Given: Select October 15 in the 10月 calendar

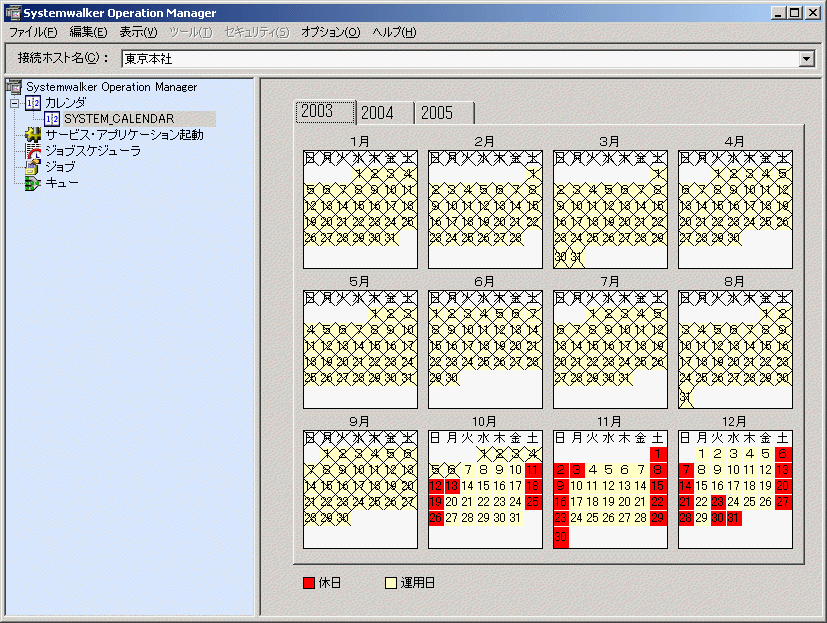Looking at the screenshot, I should [484, 486].
